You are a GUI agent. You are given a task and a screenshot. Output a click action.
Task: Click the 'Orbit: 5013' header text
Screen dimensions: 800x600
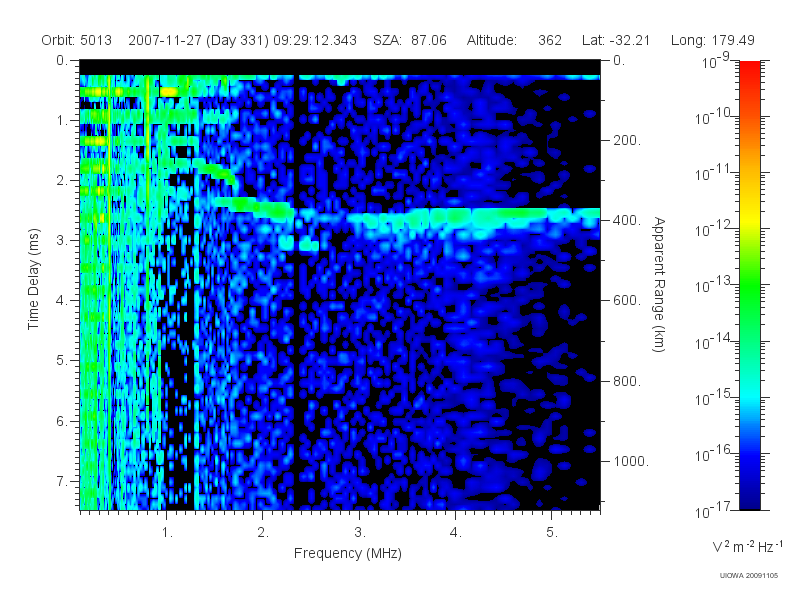(77, 40)
